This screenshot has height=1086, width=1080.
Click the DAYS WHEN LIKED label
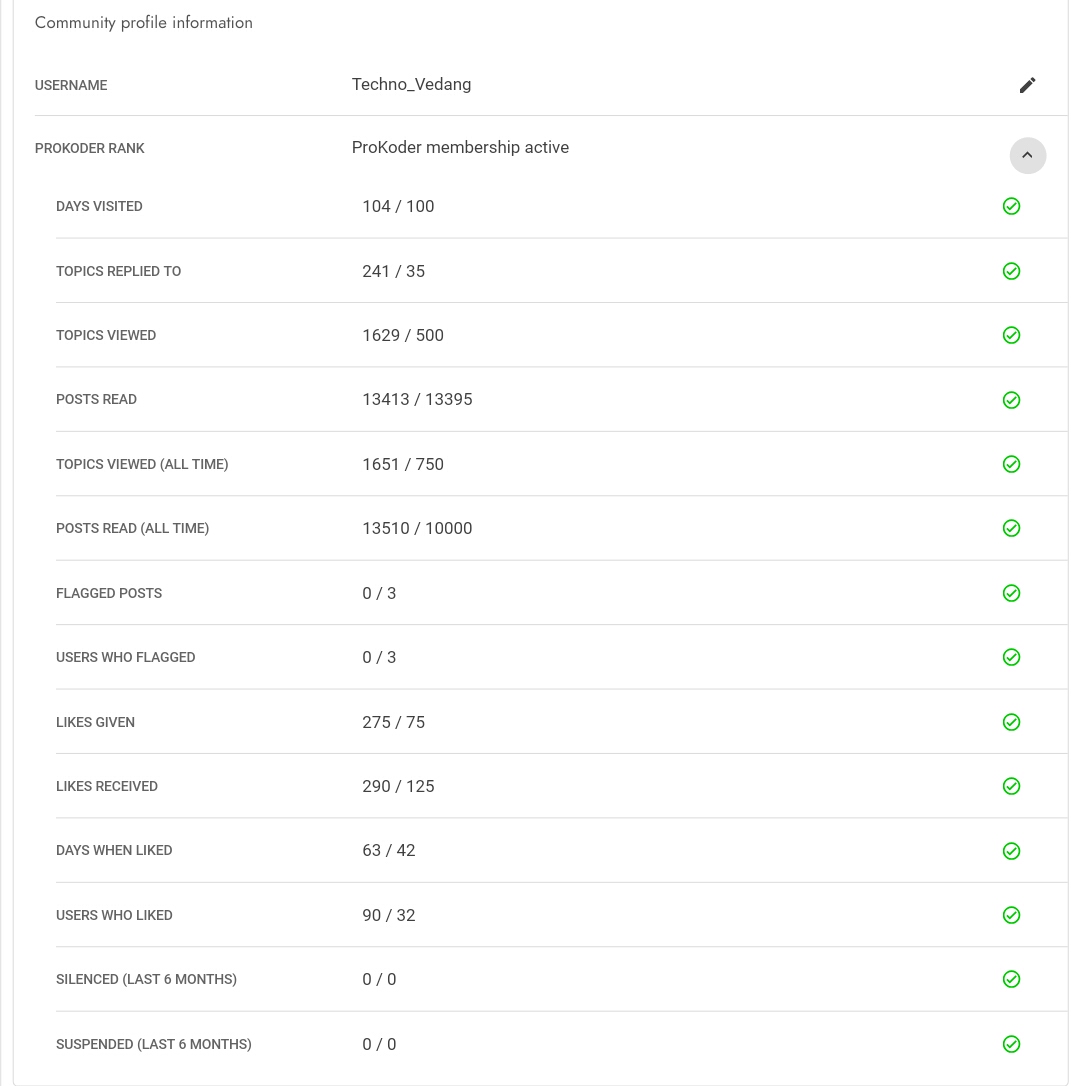[x=114, y=851]
